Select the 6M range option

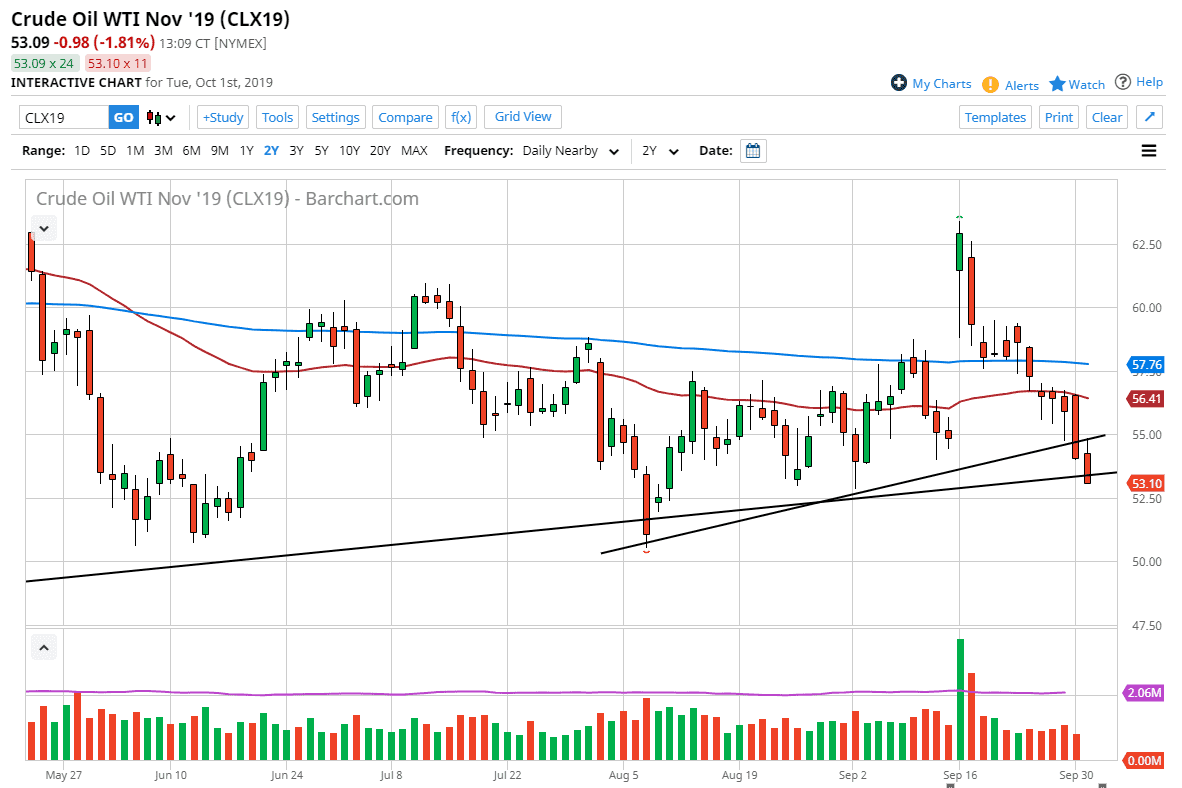[190, 150]
